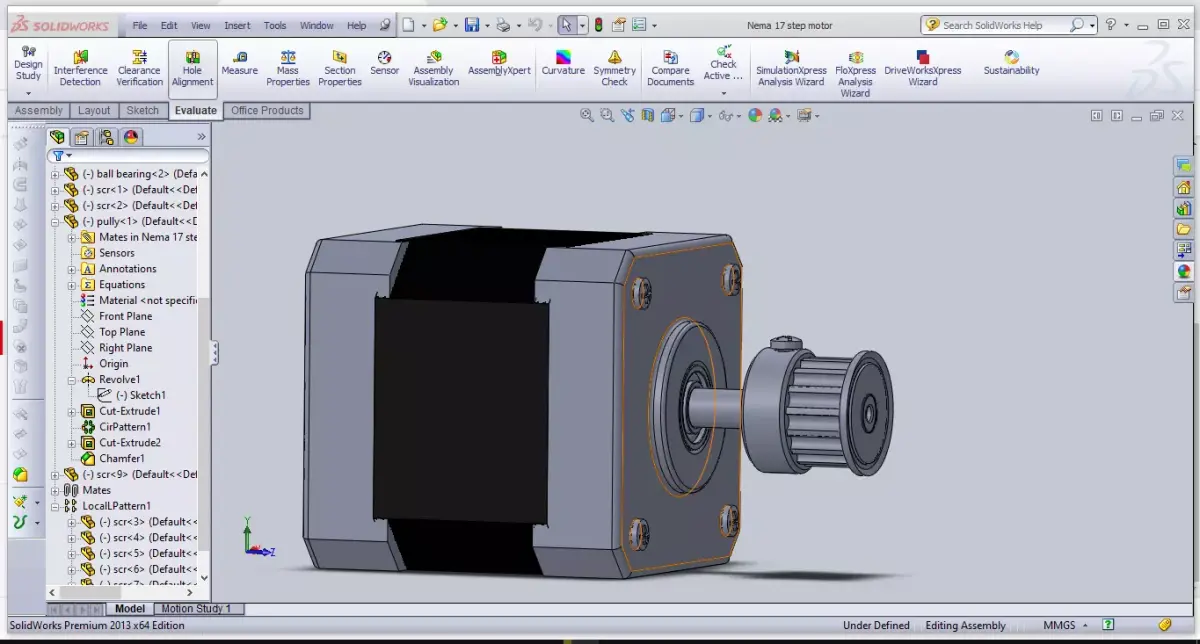Open the File menu

tap(140, 25)
